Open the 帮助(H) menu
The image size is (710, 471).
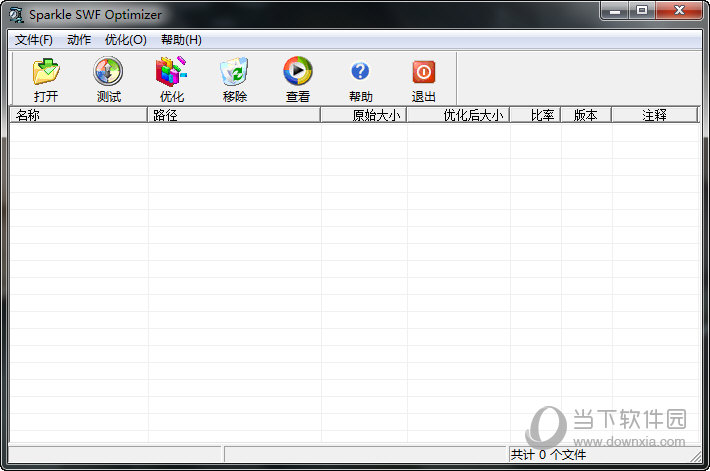coord(181,40)
